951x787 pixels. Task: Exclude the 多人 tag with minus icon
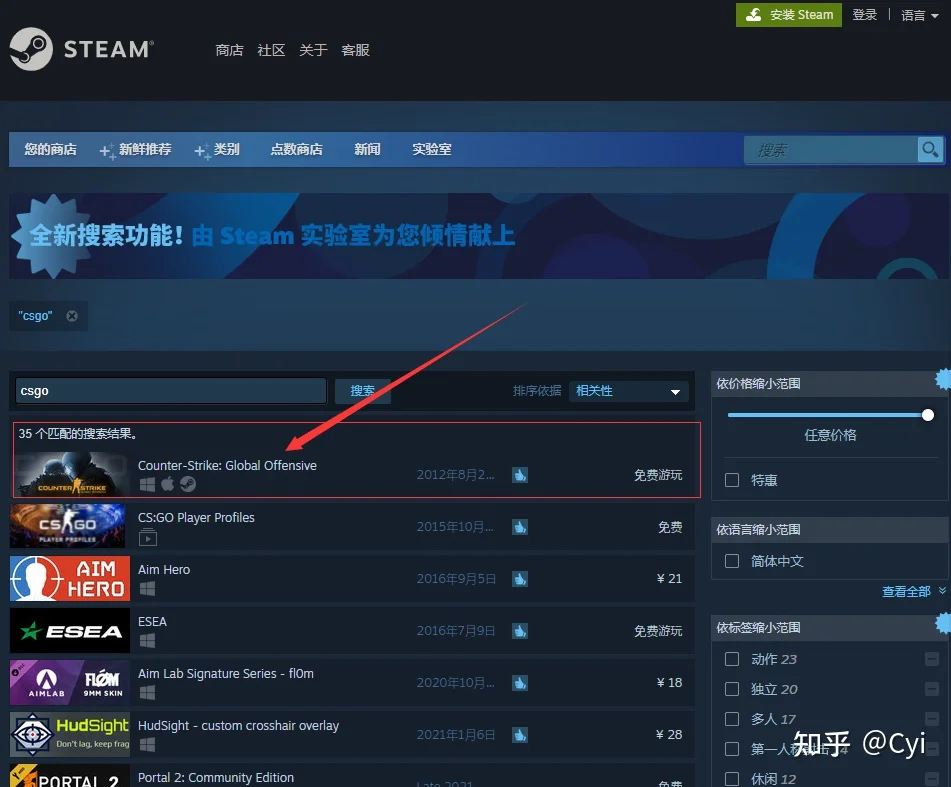tap(932, 718)
